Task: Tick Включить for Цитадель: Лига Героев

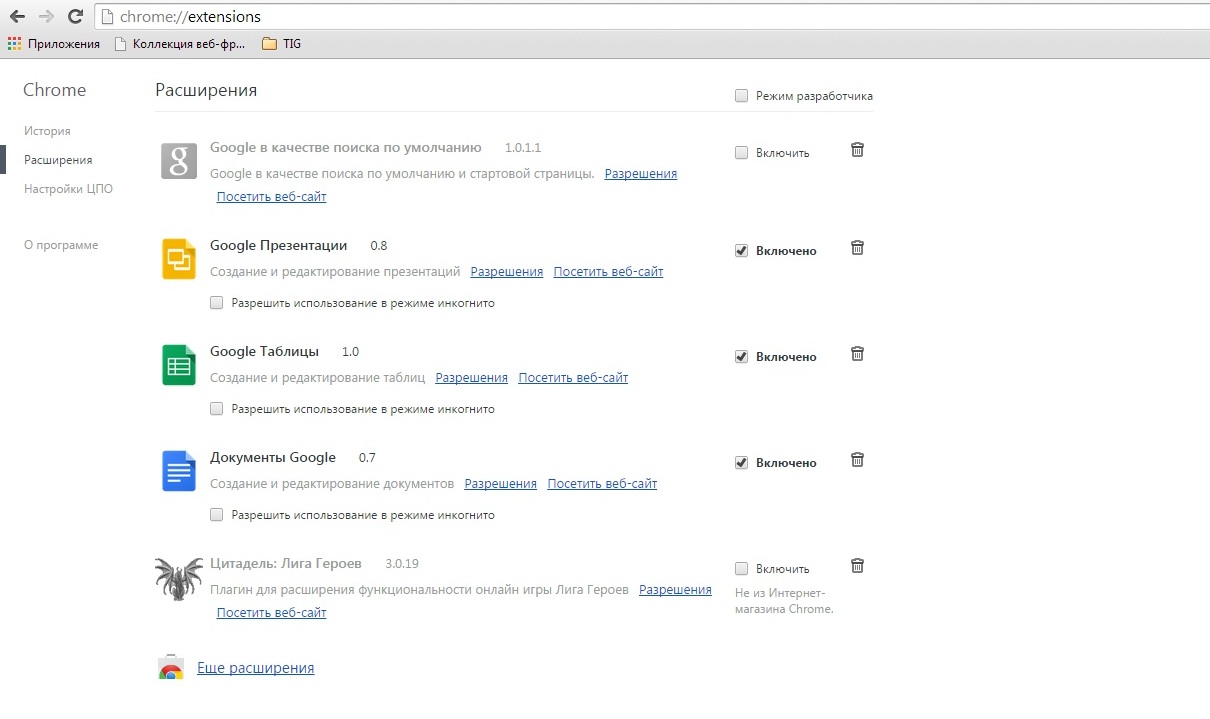Action: click(x=741, y=569)
